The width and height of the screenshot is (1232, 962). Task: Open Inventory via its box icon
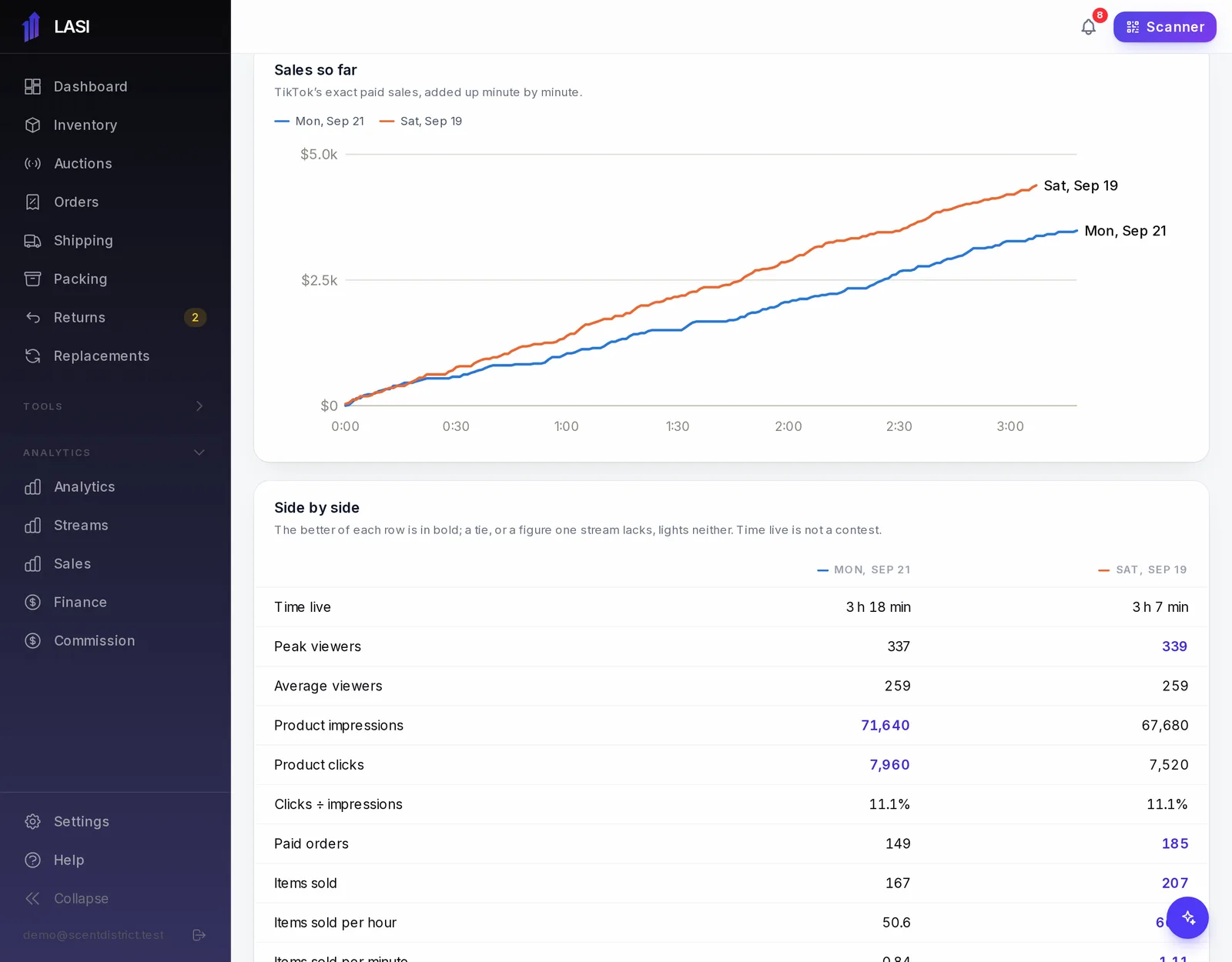32,125
